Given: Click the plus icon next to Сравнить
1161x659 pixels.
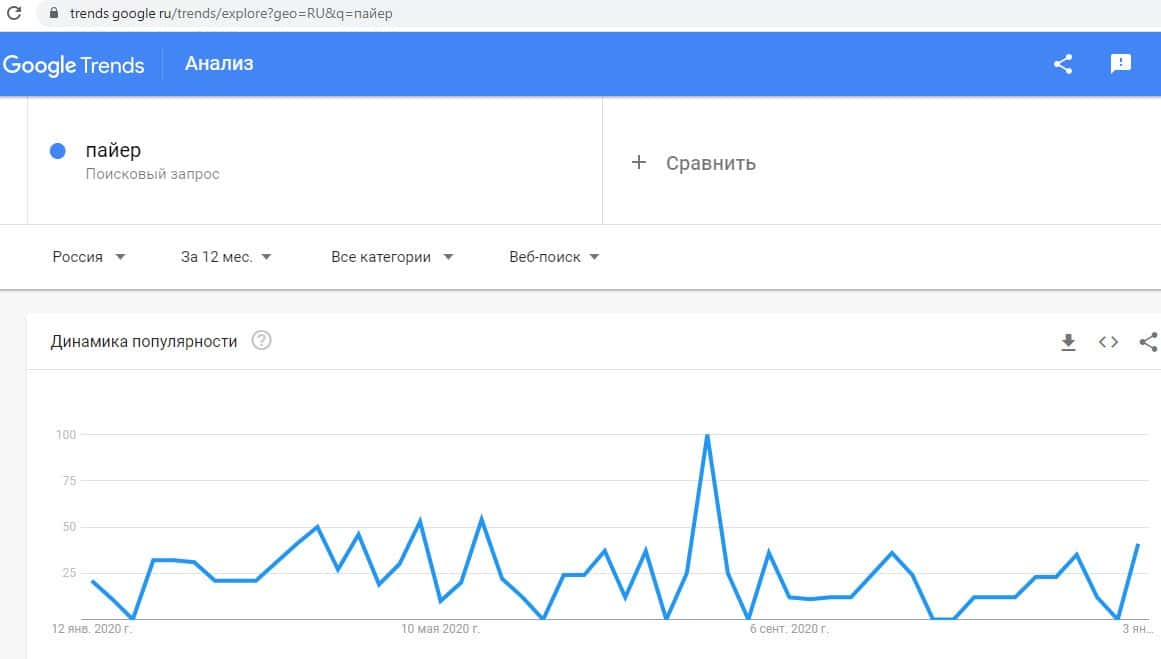Looking at the screenshot, I should 640,162.
